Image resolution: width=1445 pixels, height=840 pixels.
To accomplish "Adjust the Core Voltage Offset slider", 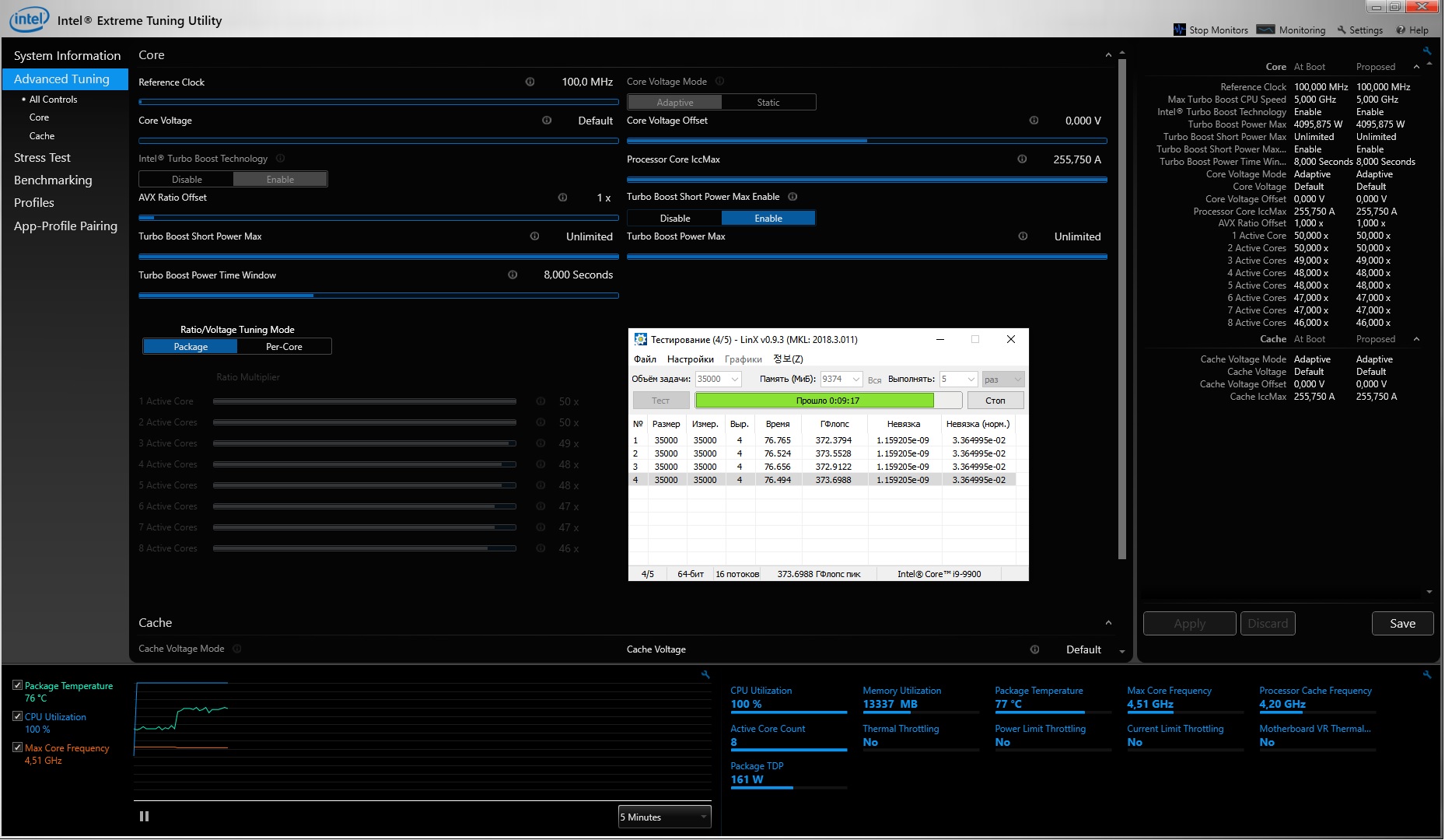I will 867,141.
